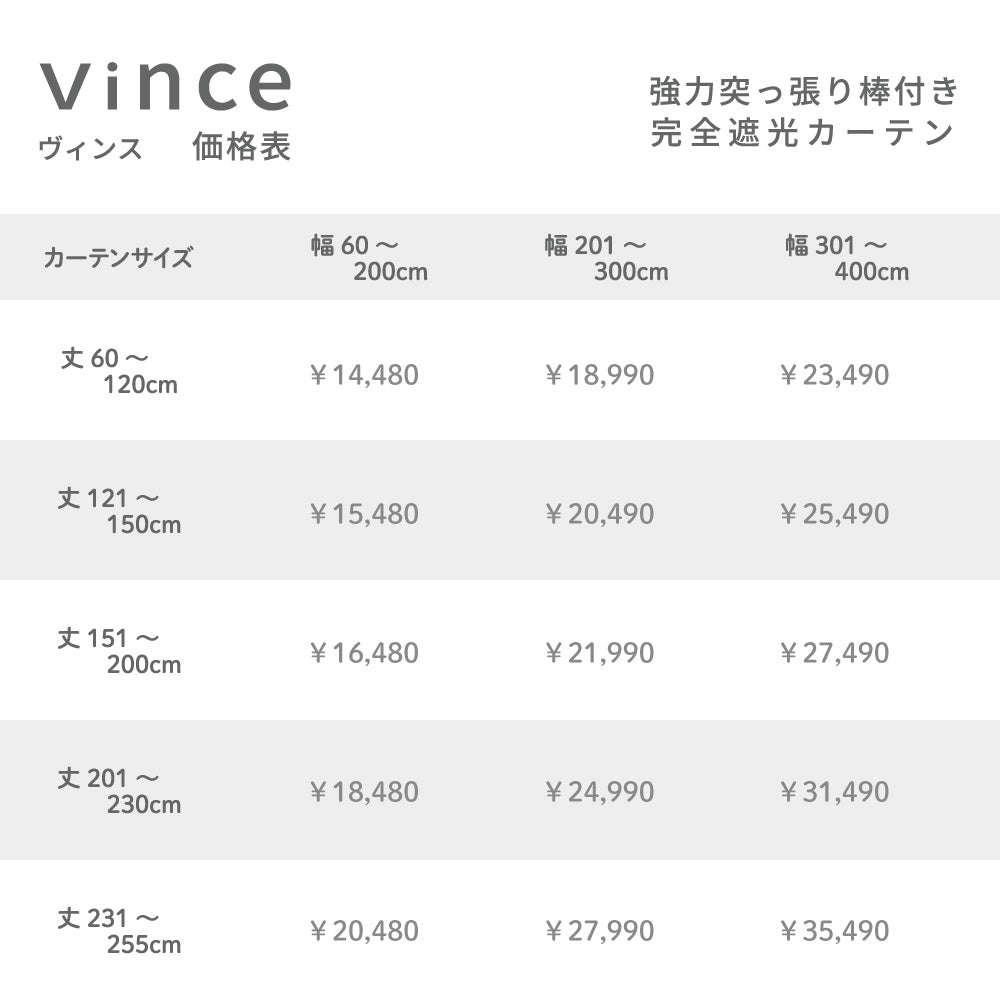
Task: Select the ¥25,490 price
Action: pos(834,514)
